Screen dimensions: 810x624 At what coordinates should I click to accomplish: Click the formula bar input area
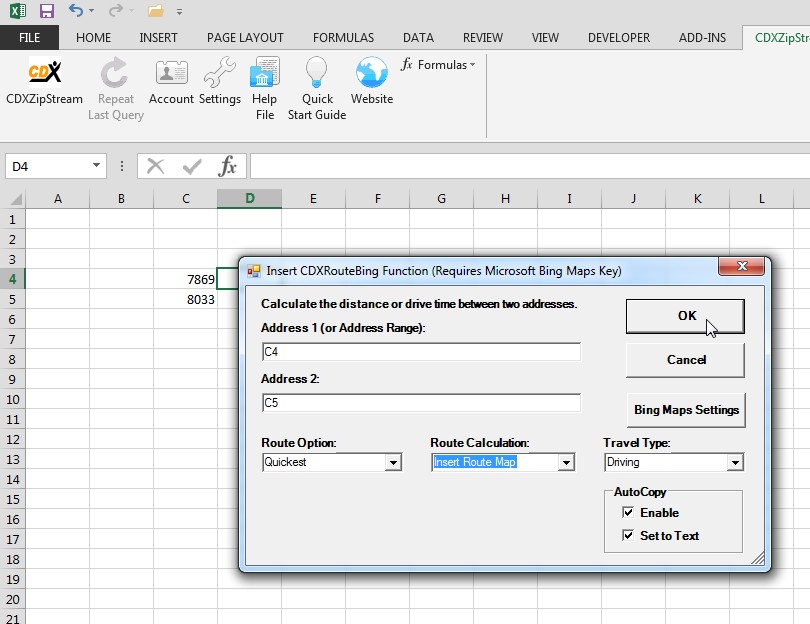[x=530, y=166]
